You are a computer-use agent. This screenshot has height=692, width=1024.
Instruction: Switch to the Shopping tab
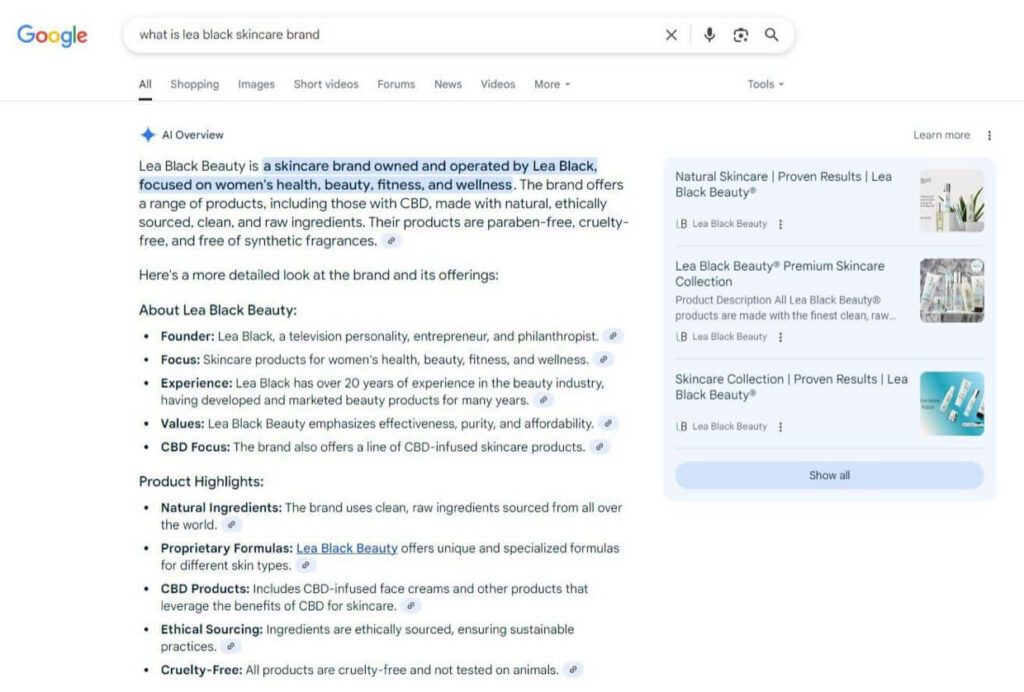pos(194,85)
